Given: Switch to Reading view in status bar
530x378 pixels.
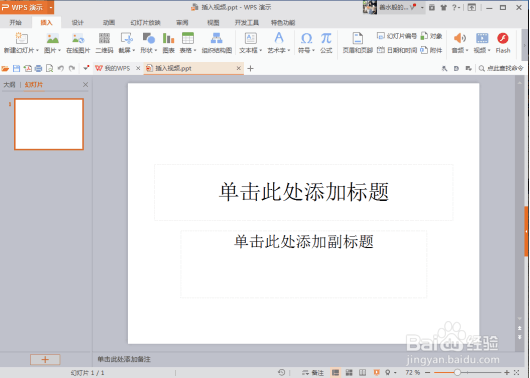Looking at the screenshot, I should click(x=362, y=373).
